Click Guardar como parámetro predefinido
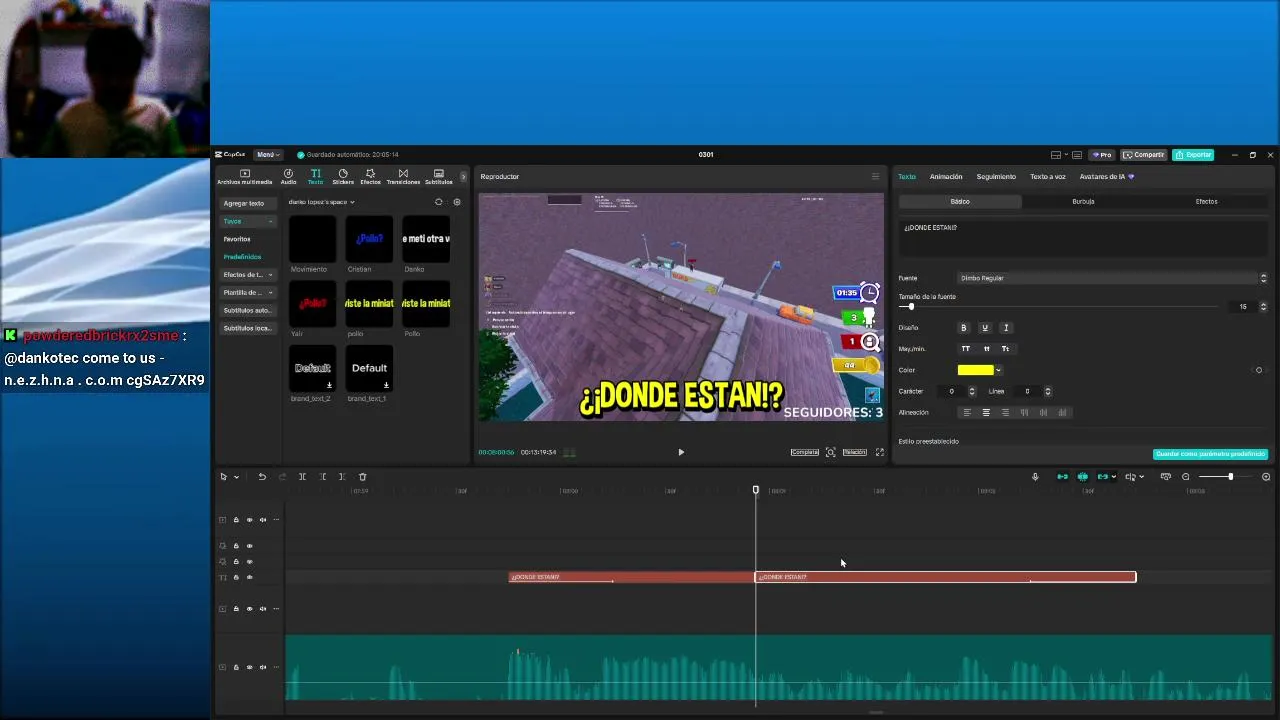Viewport: 1280px width, 720px height. point(1211,454)
